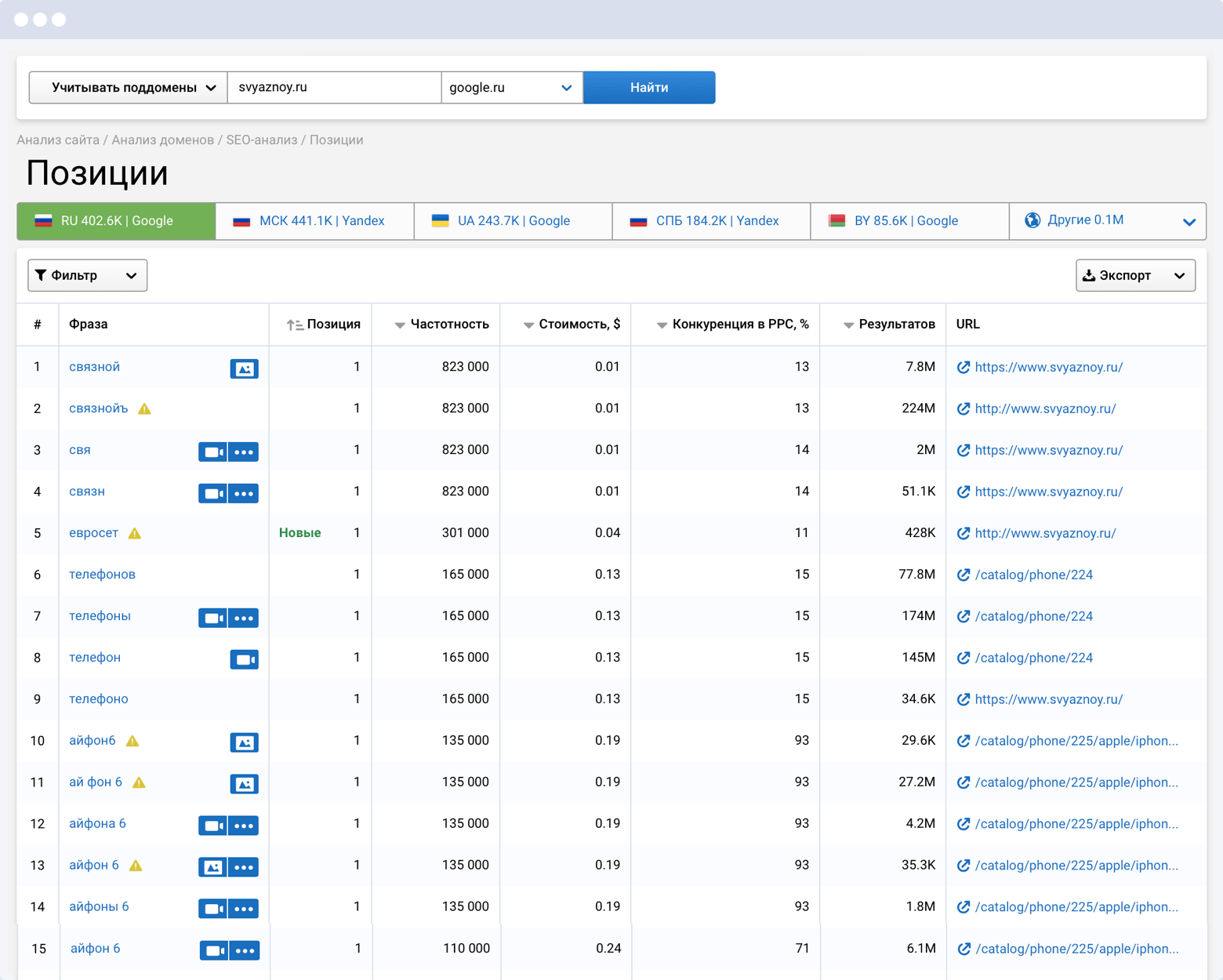Open three-dots icon in айфона 6 row
The height and width of the screenshot is (980, 1223).
[244, 826]
